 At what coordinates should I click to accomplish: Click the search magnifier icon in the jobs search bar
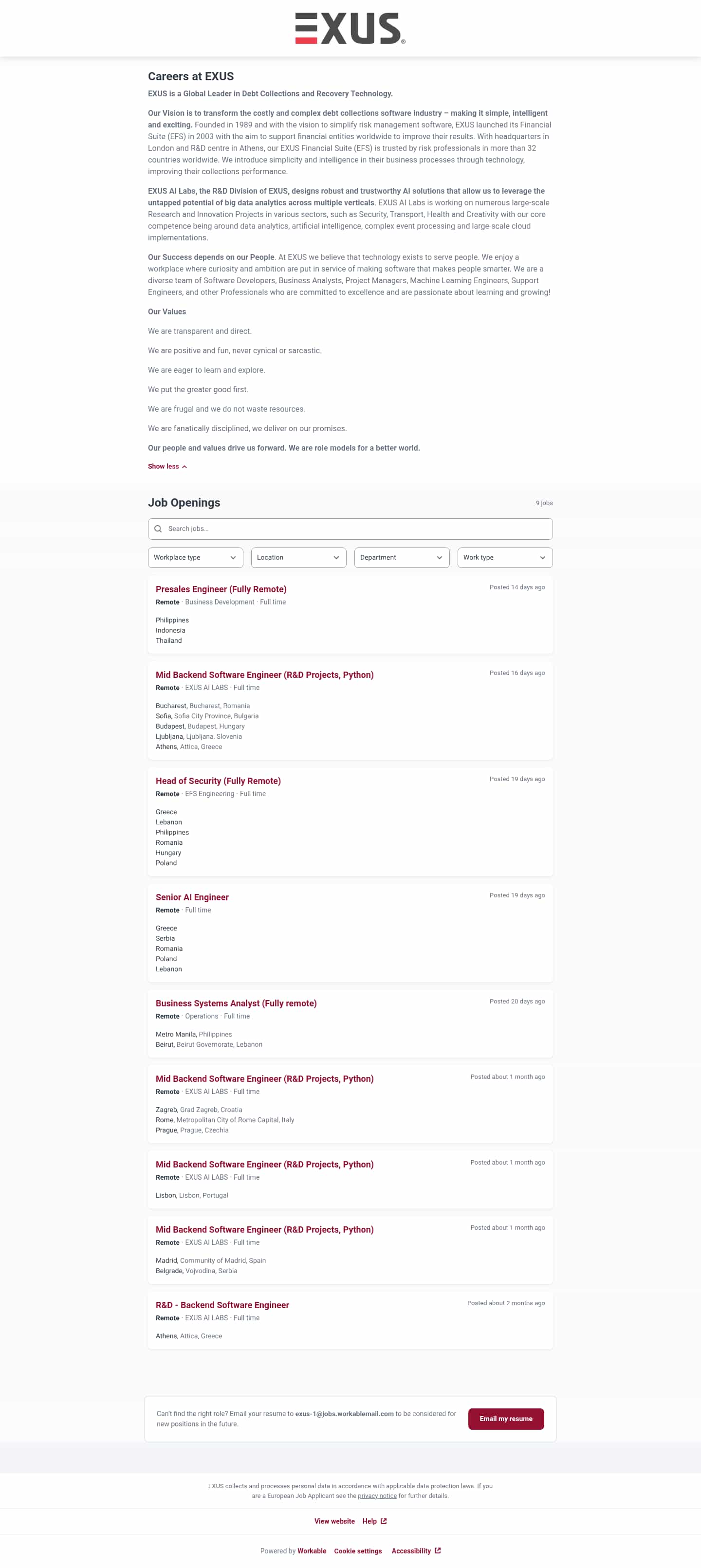coord(158,529)
